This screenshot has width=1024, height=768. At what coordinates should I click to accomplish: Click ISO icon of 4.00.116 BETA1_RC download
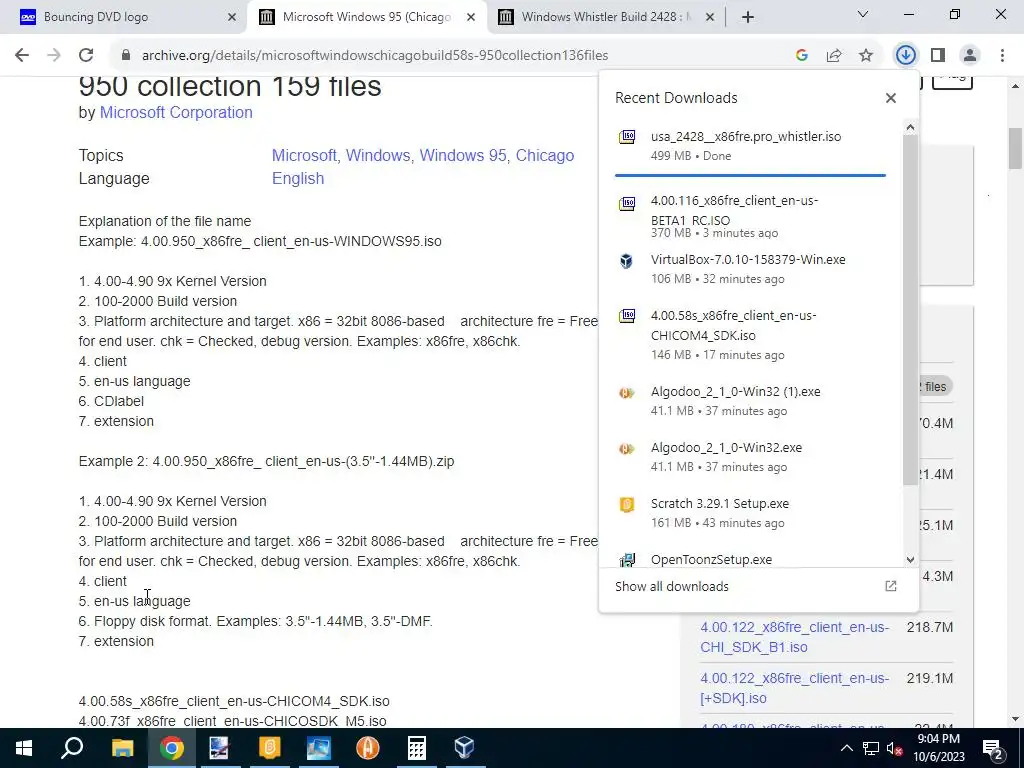pos(627,203)
